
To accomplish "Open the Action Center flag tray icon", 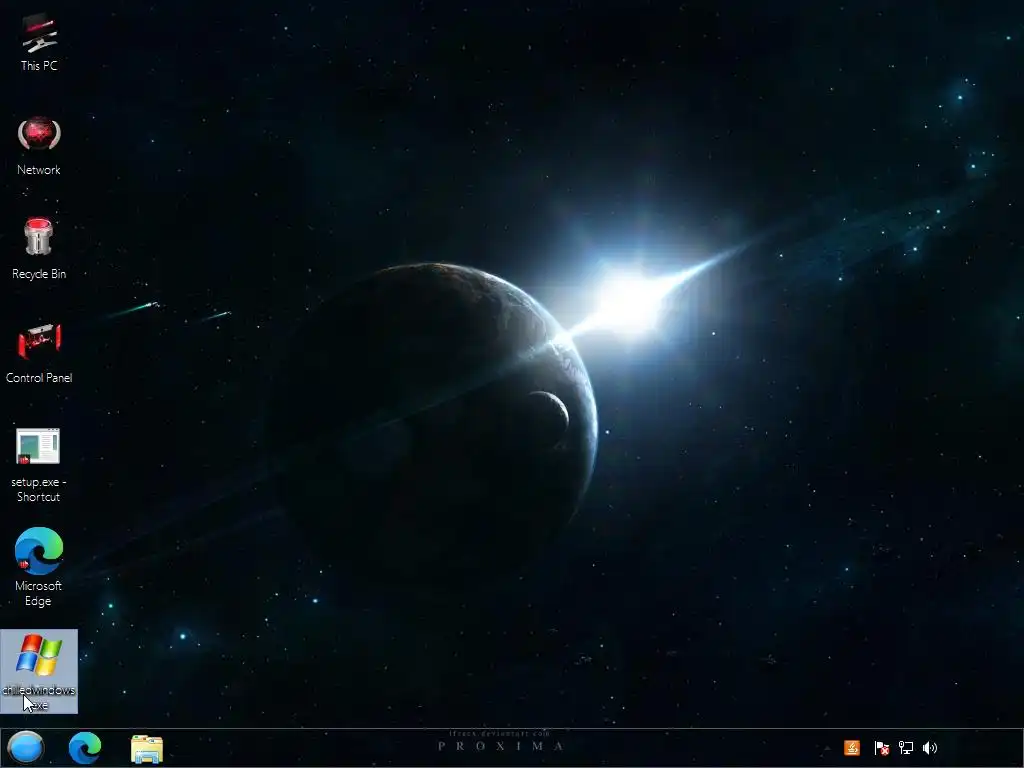I will pos(881,748).
